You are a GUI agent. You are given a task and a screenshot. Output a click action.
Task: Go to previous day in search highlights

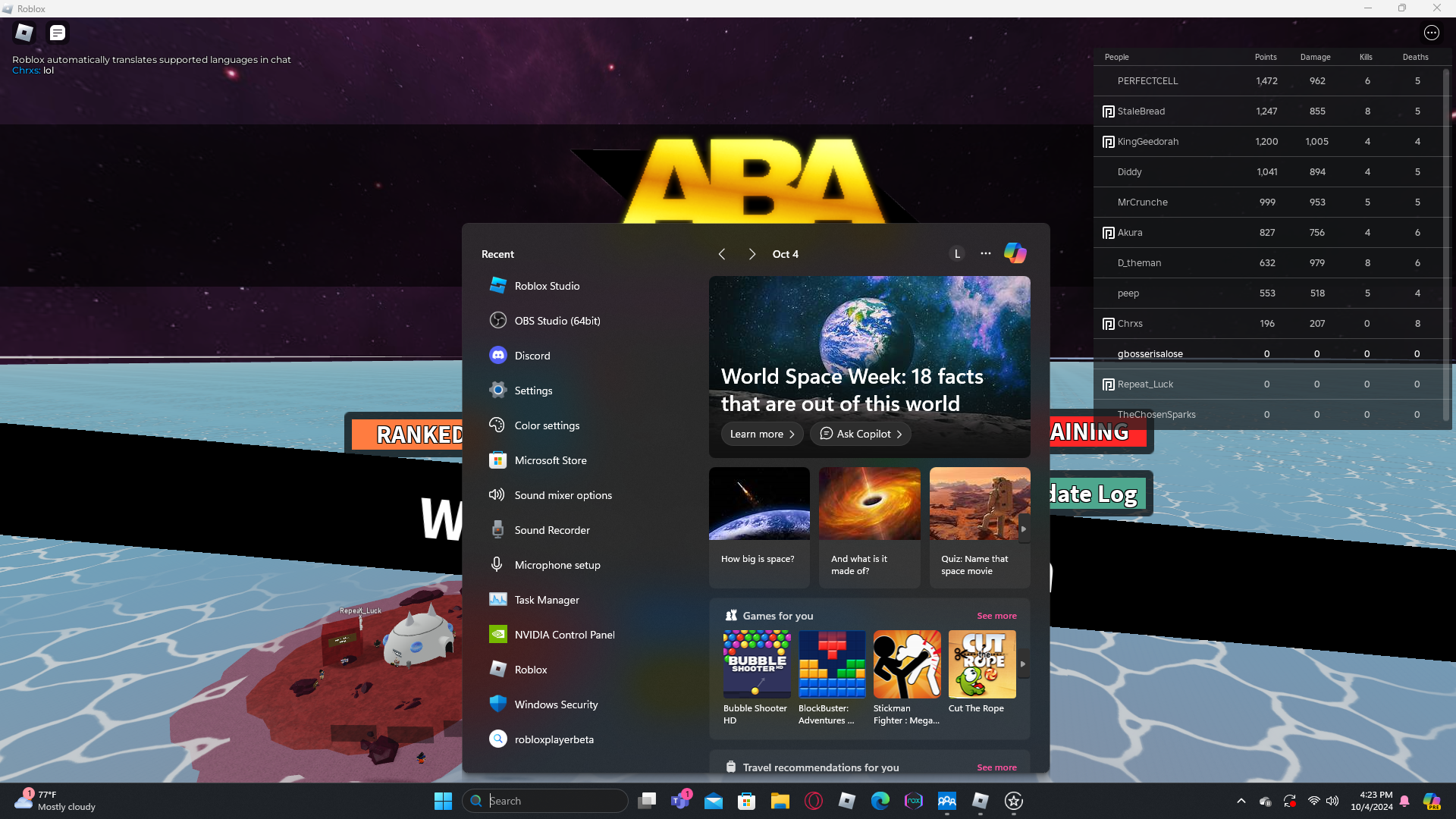(x=722, y=254)
